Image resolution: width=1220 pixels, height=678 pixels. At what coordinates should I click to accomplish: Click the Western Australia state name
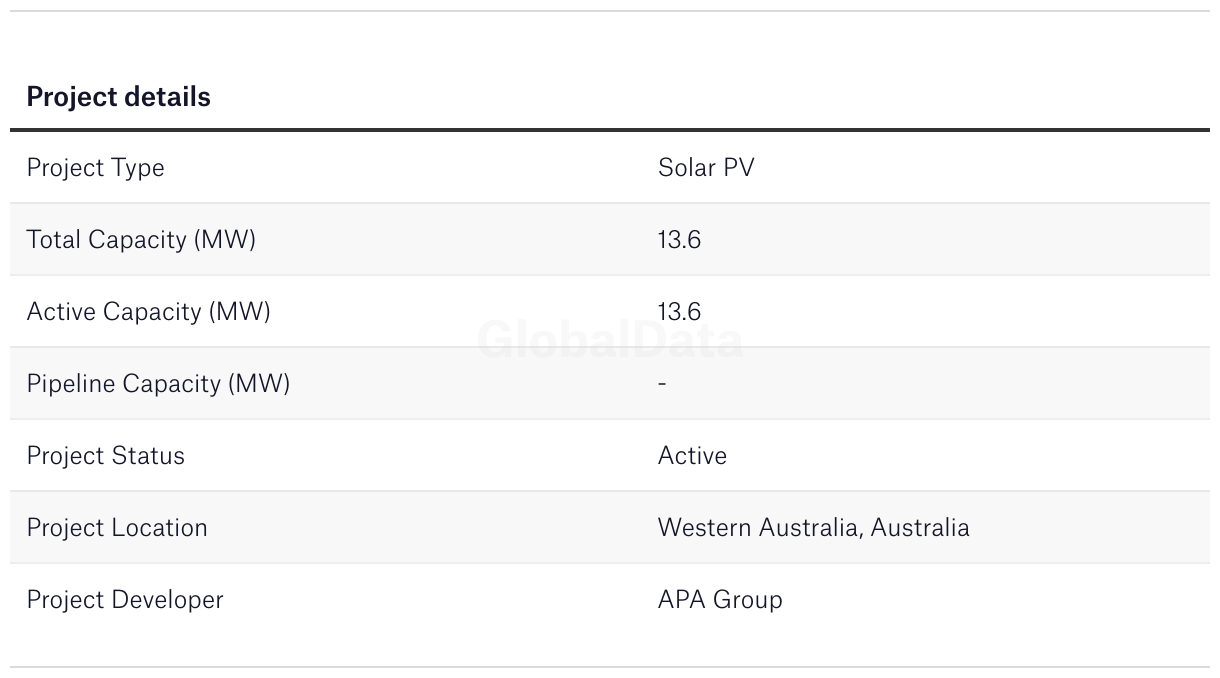[759, 527]
